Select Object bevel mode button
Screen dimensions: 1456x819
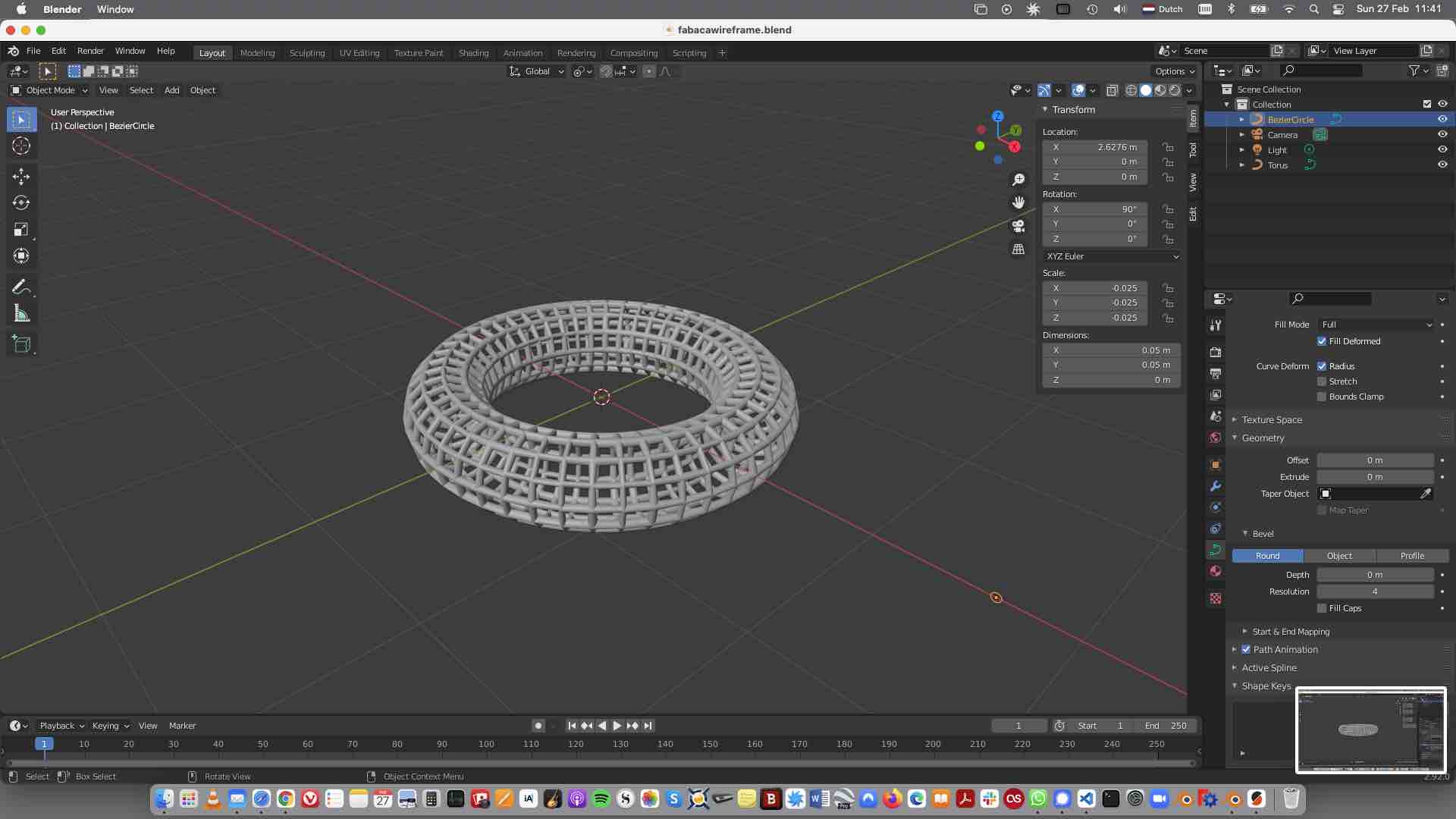tap(1339, 556)
